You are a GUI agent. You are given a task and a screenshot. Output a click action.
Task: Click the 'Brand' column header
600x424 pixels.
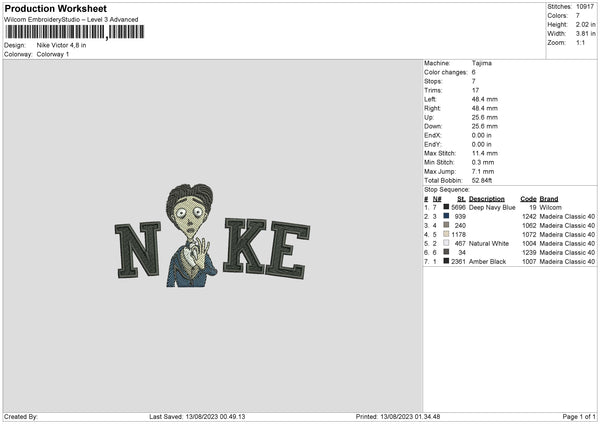549,199
